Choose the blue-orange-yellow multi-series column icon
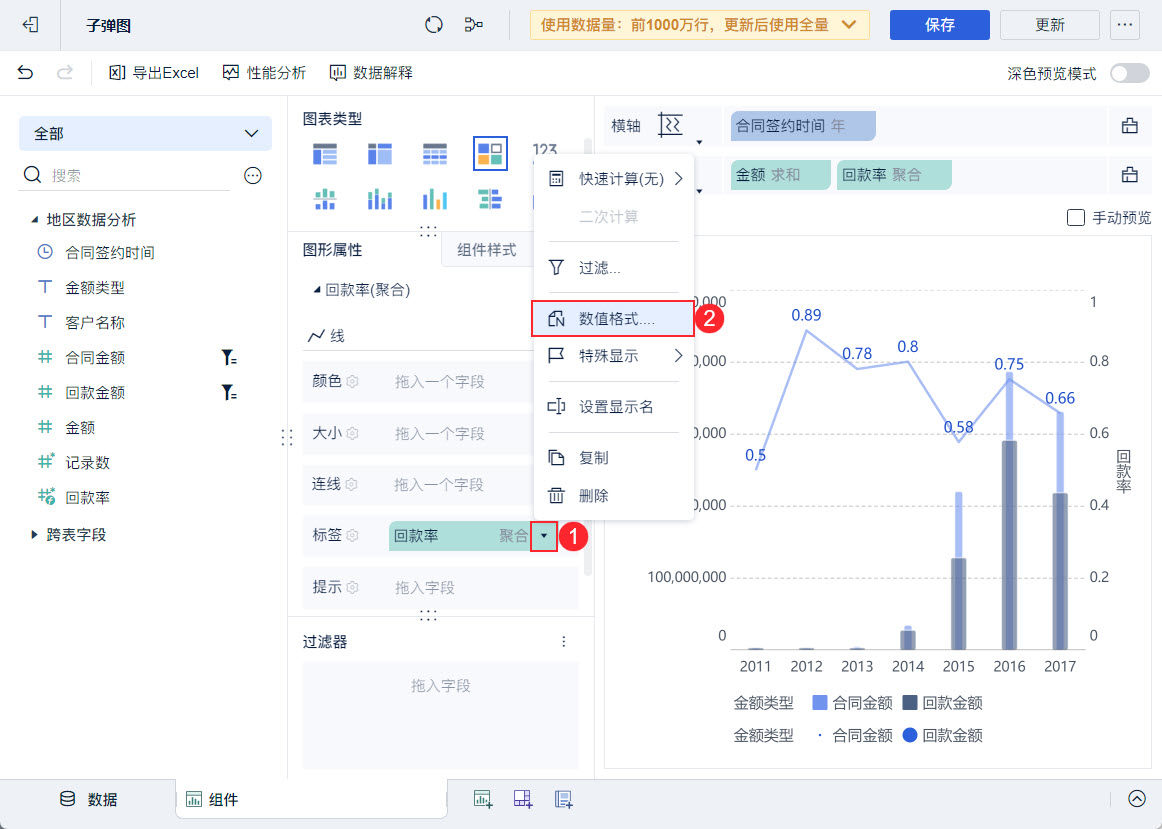This screenshot has width=1162, height=829. [x=434, y=199]
